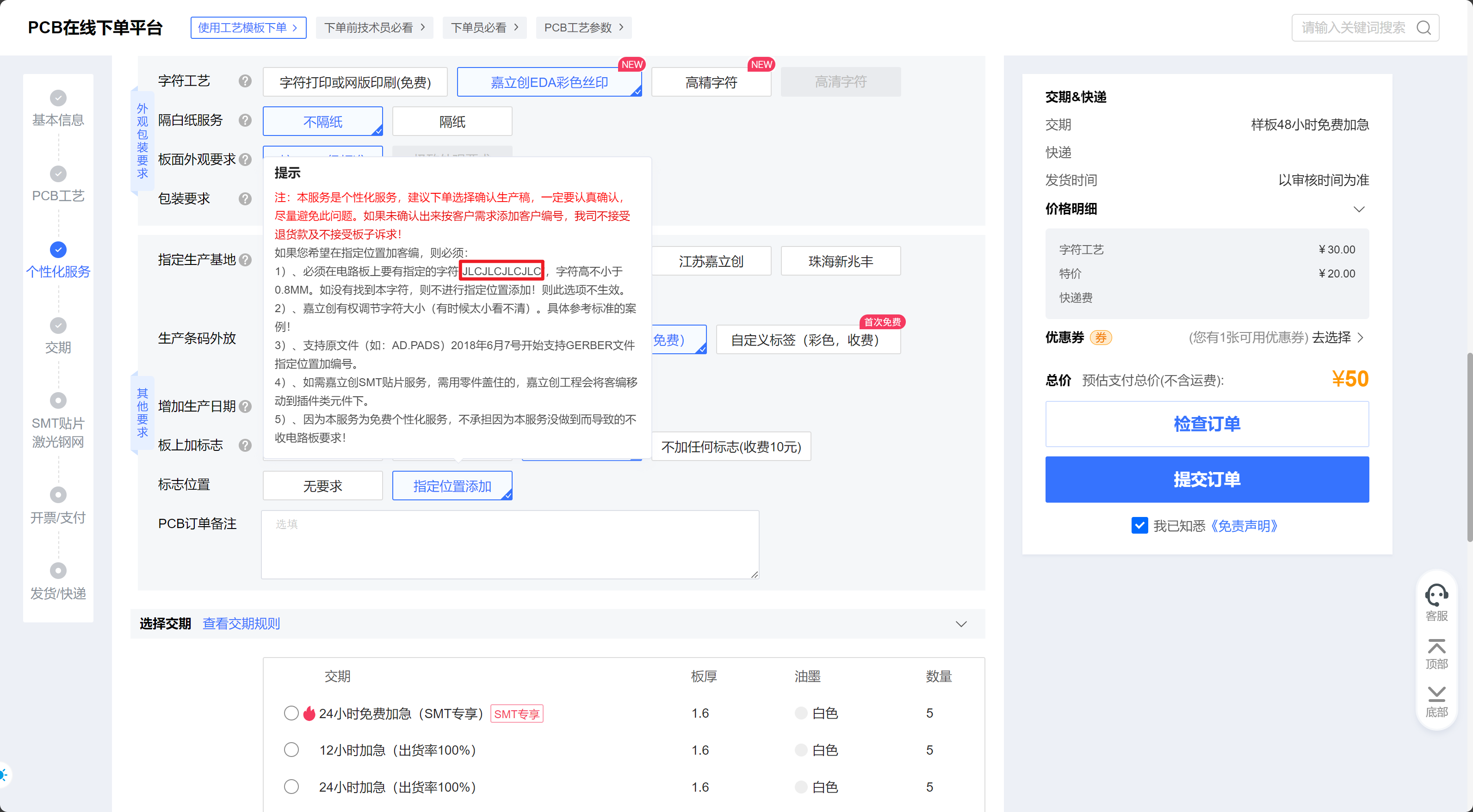1473x812 pixels.
Task: Expand the 价格明细 chevron
Action: (x=1359, y=209)
